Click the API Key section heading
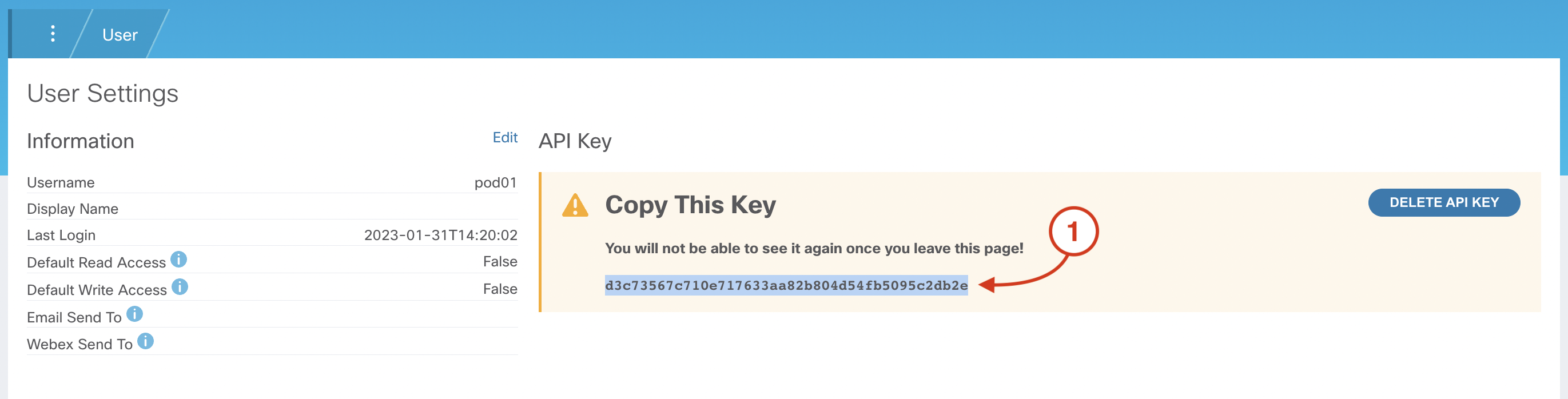Viewport: 1568px width, 399px height. pos(575,141)
